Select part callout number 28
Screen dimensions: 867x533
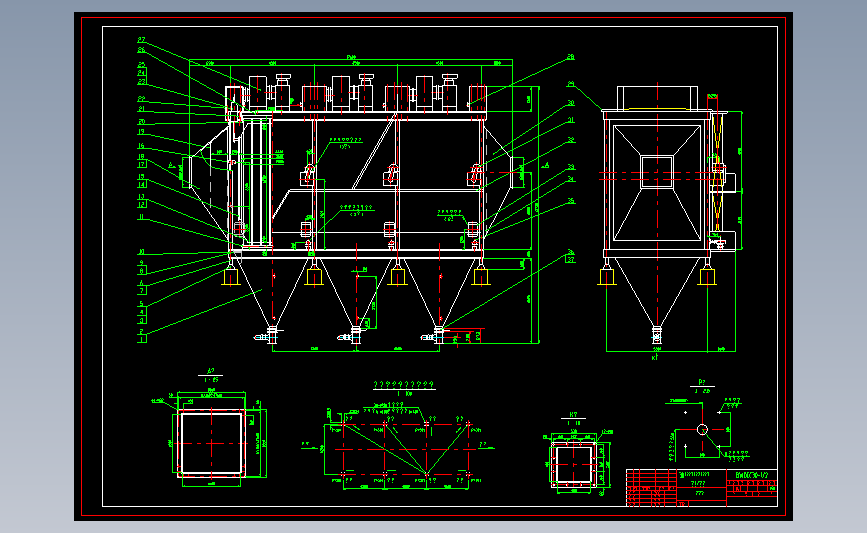coord(571,57)
